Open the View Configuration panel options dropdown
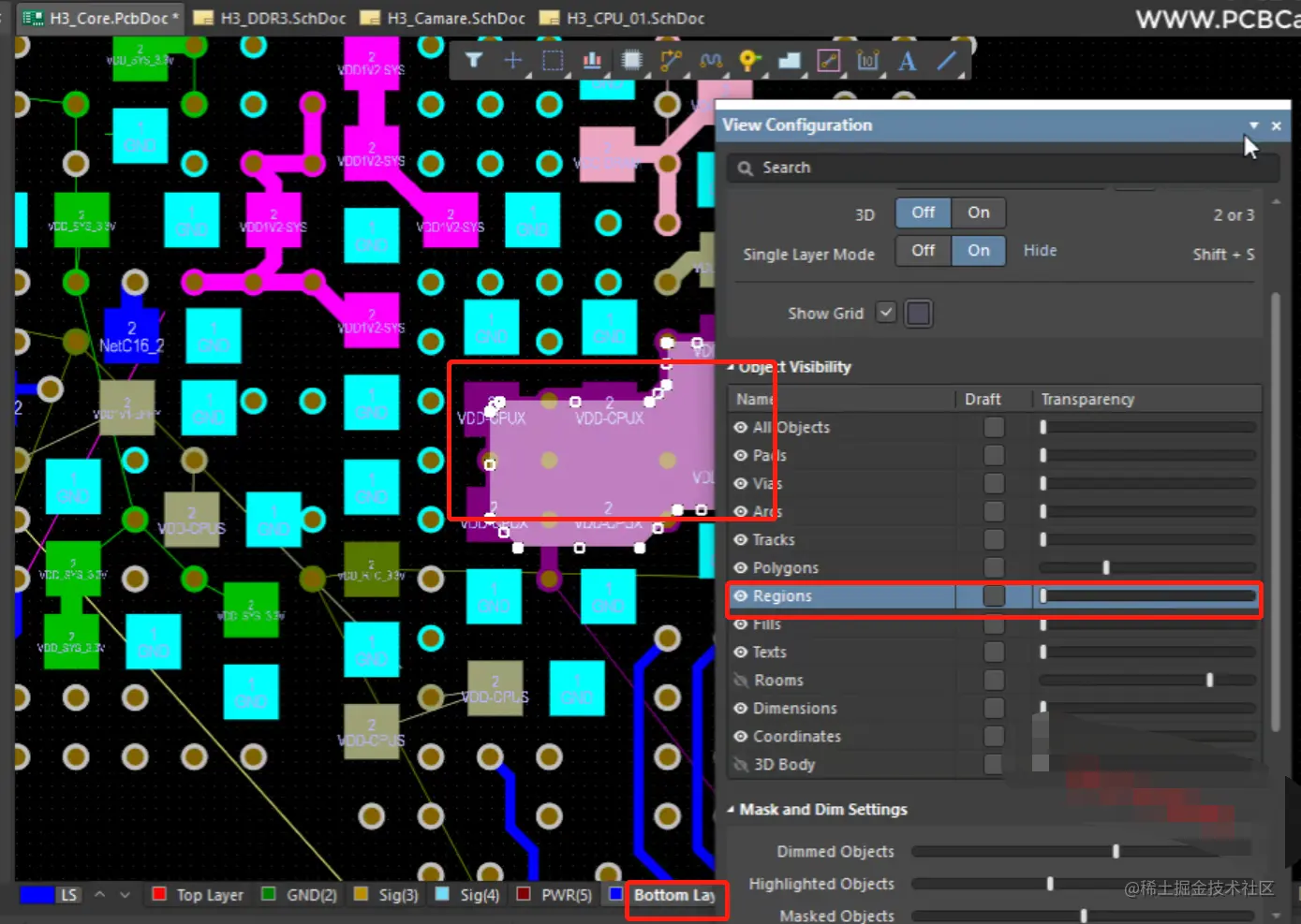The width and height of the screenshot is (1301, 924). pos(1253,125)
